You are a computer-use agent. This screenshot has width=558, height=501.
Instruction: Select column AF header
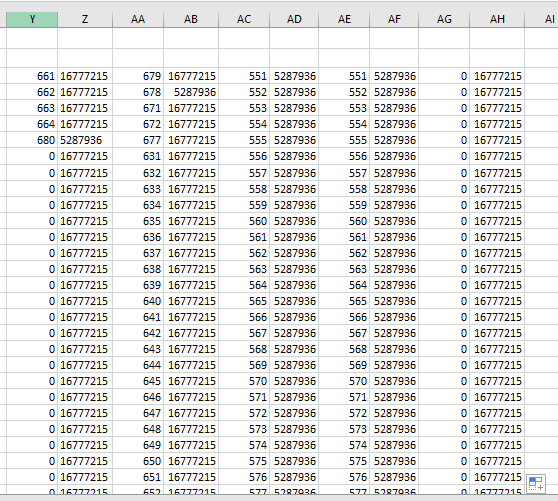pyautogui.click(x=394, y=19)
